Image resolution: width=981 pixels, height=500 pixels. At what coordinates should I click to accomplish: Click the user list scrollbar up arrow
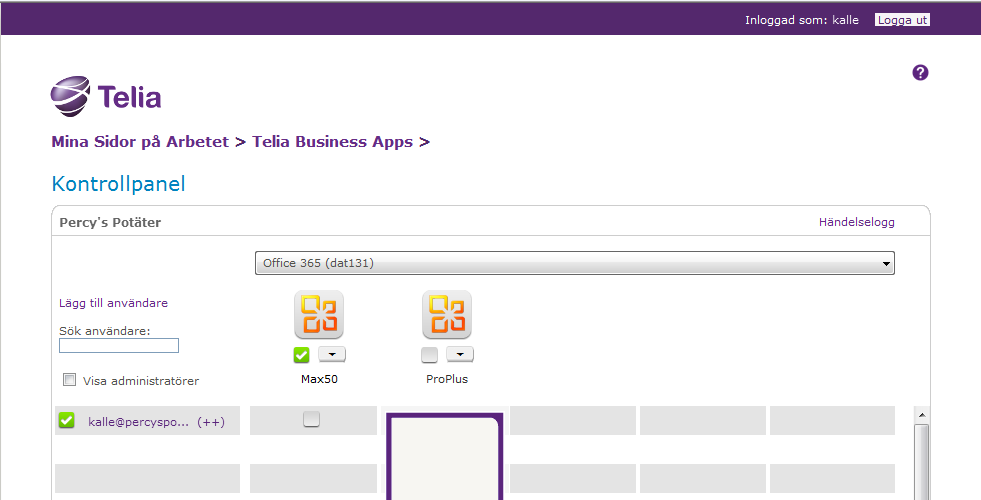[921, 415]
